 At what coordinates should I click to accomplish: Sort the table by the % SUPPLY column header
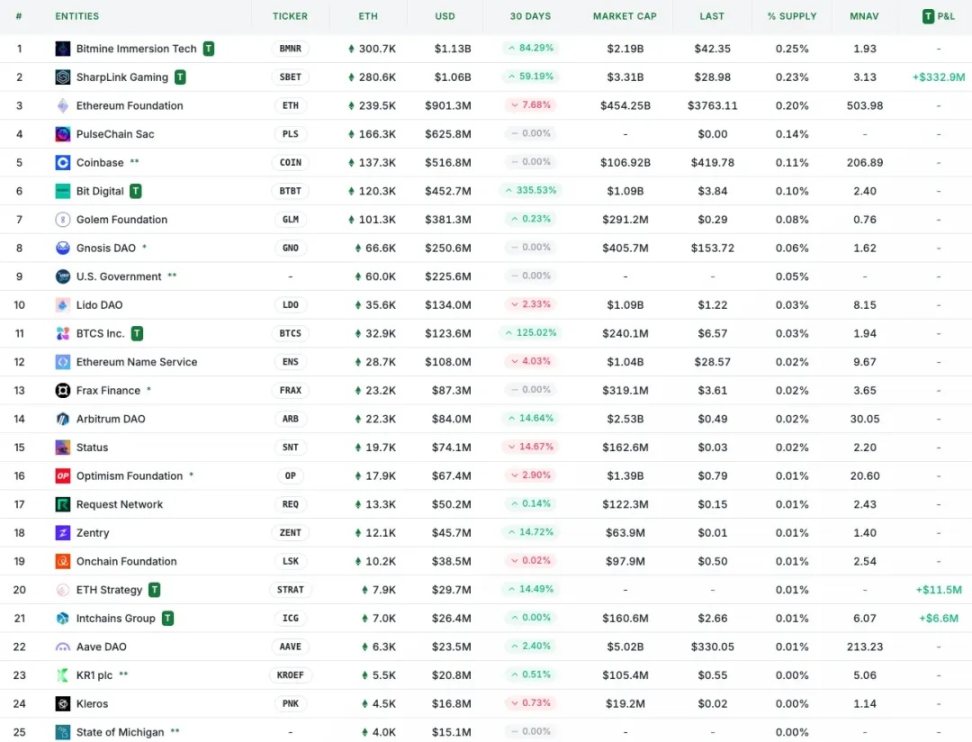792,16
